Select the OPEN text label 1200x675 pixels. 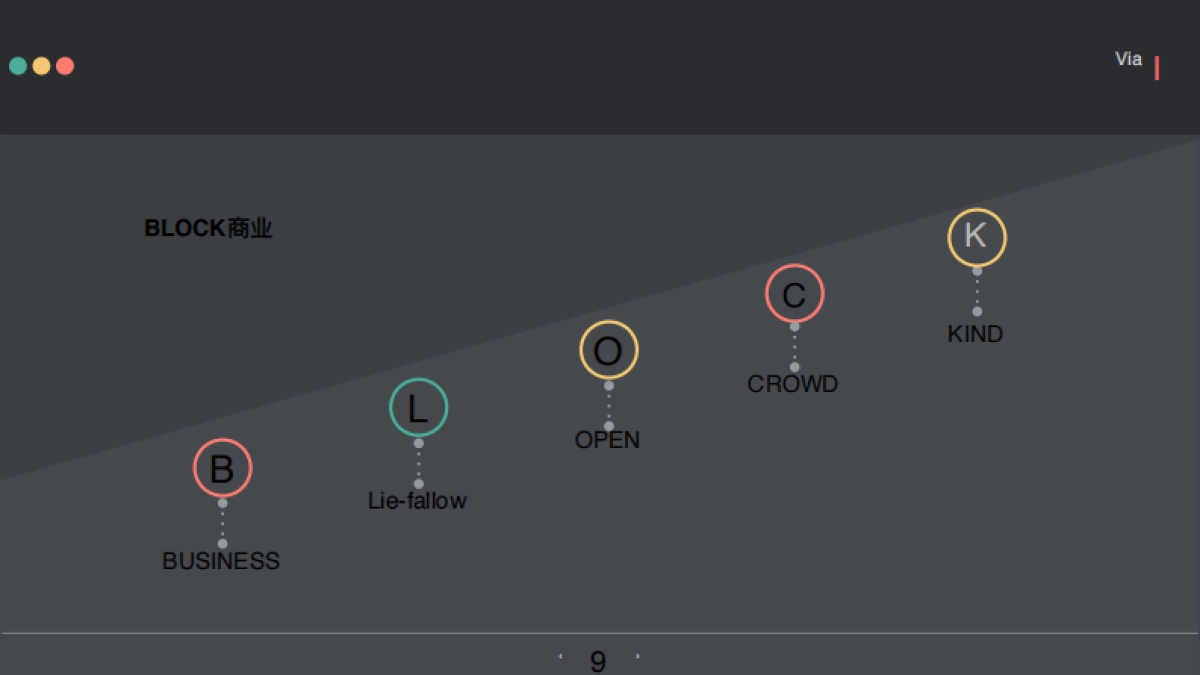tap(607, 440)
